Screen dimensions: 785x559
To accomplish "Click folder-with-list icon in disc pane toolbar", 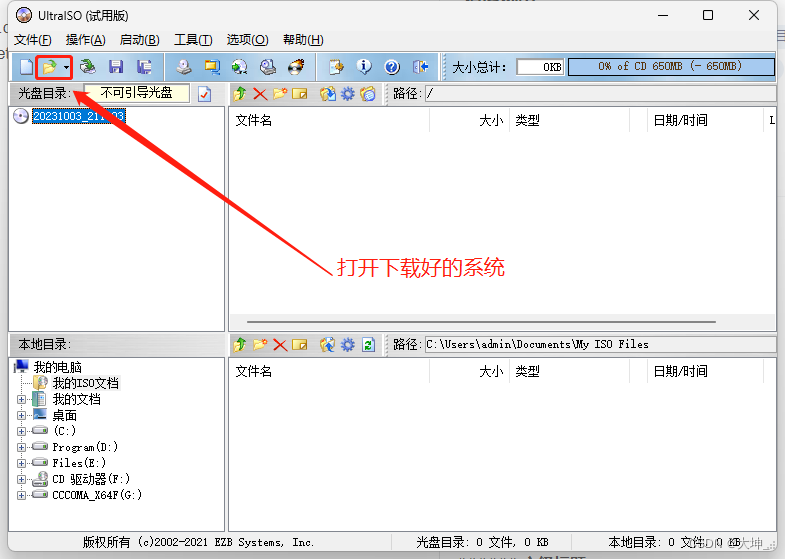I will [368, 94].
